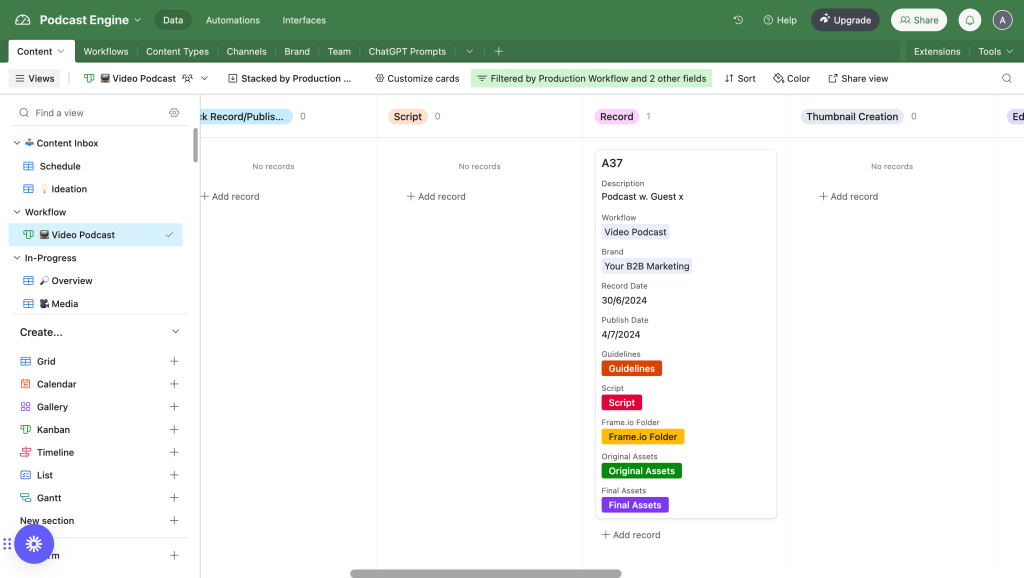
Task: Click the orange Guidelines button on card
Action: 631,368
